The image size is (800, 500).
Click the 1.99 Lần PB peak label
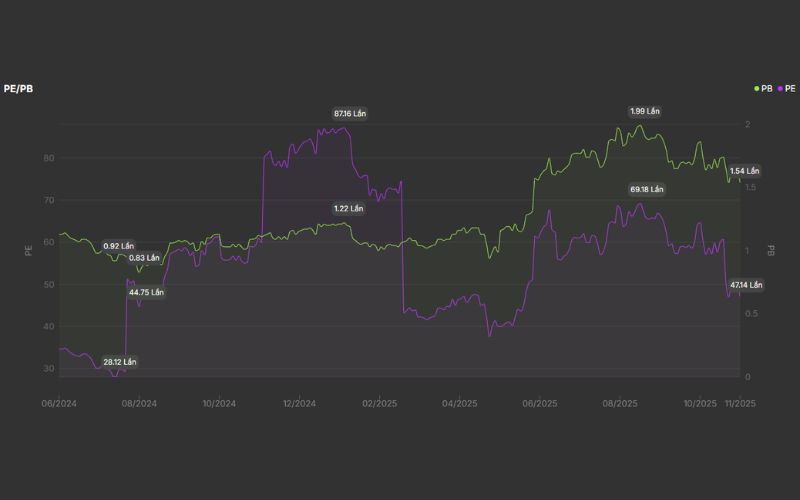coord(645,111)
